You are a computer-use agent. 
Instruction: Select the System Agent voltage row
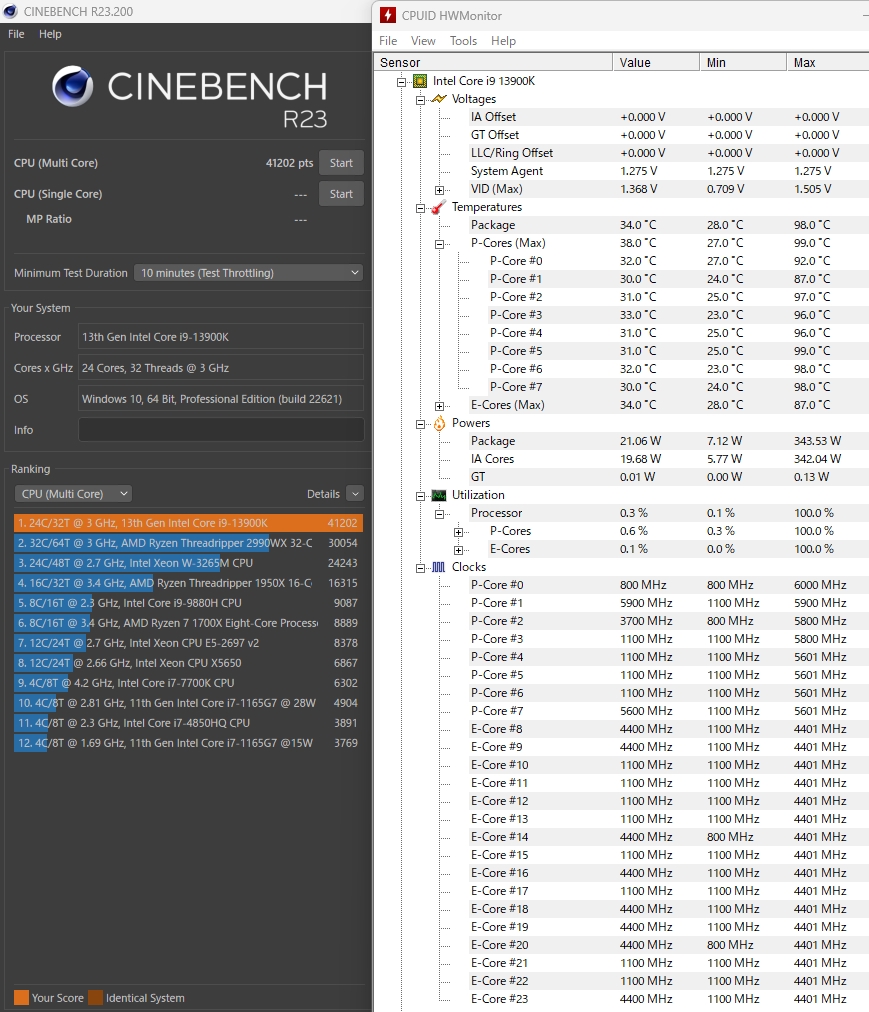pyautogui.click(x=669, y=171)
